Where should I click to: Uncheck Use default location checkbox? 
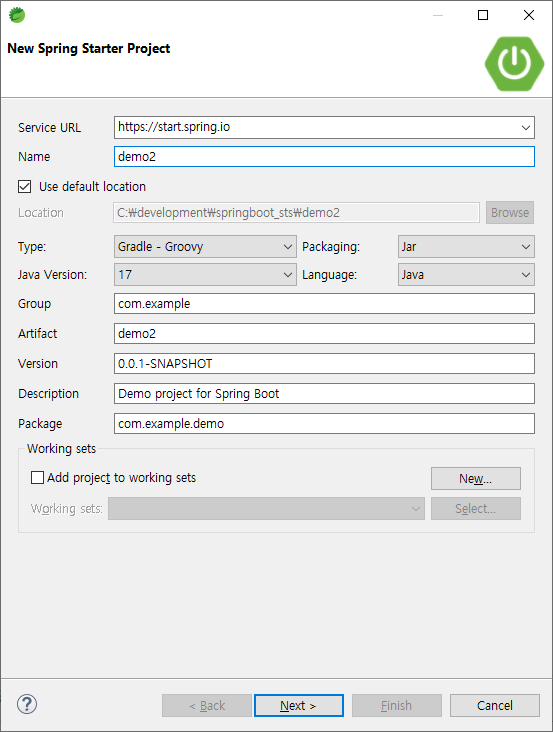pos(25,187)
